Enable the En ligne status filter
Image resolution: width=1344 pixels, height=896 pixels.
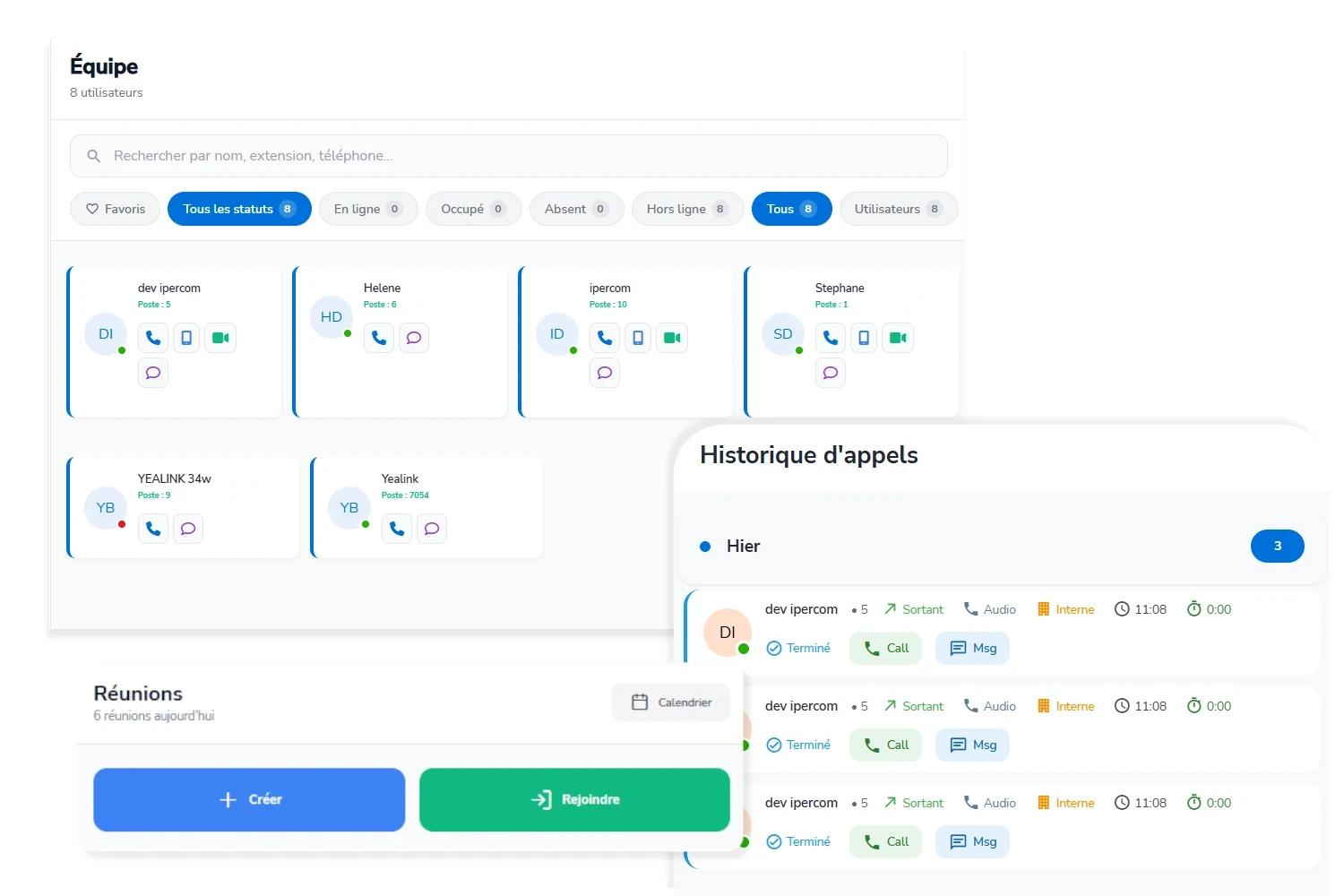pos(367,209)
